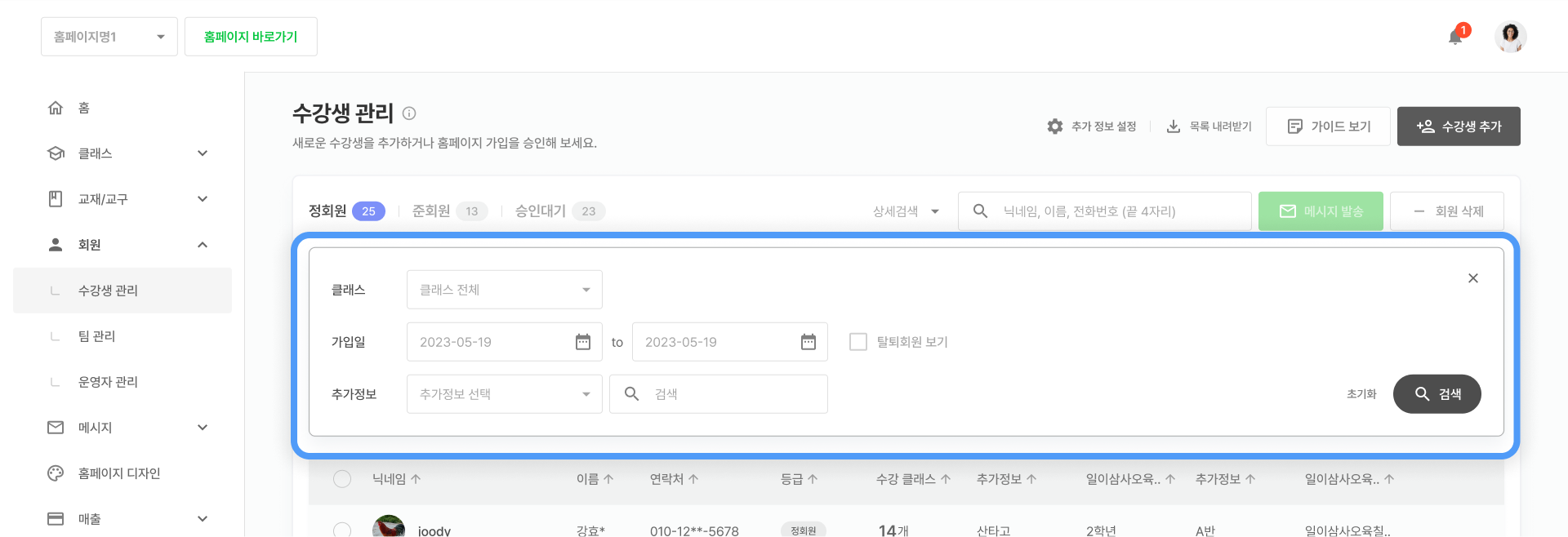This screenshot has height=537, width=1568.
Task: Close the detailed search panel
Action: 1472,278
